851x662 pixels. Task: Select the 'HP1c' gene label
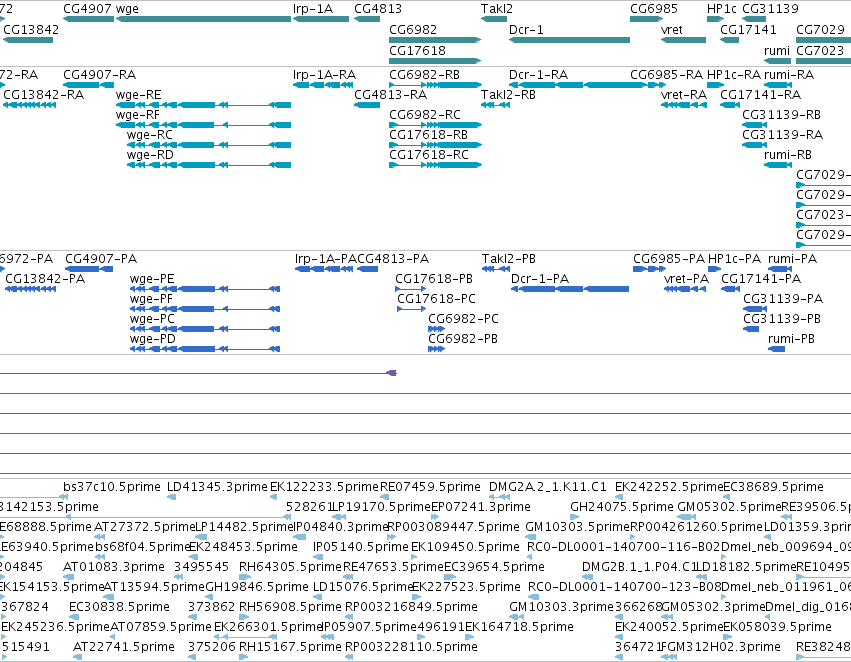click(722, 9)
